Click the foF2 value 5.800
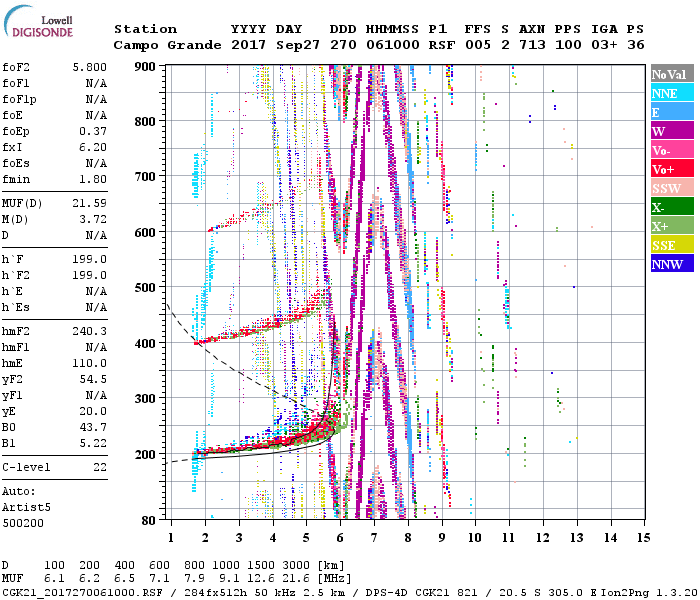 click(x=90, y=67)
